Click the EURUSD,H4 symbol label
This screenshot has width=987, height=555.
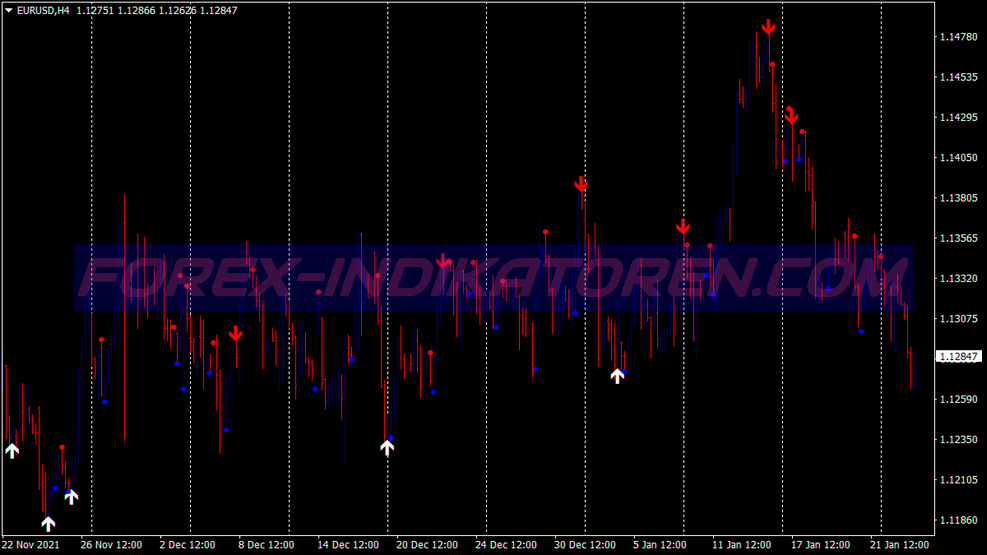point(43,11)
